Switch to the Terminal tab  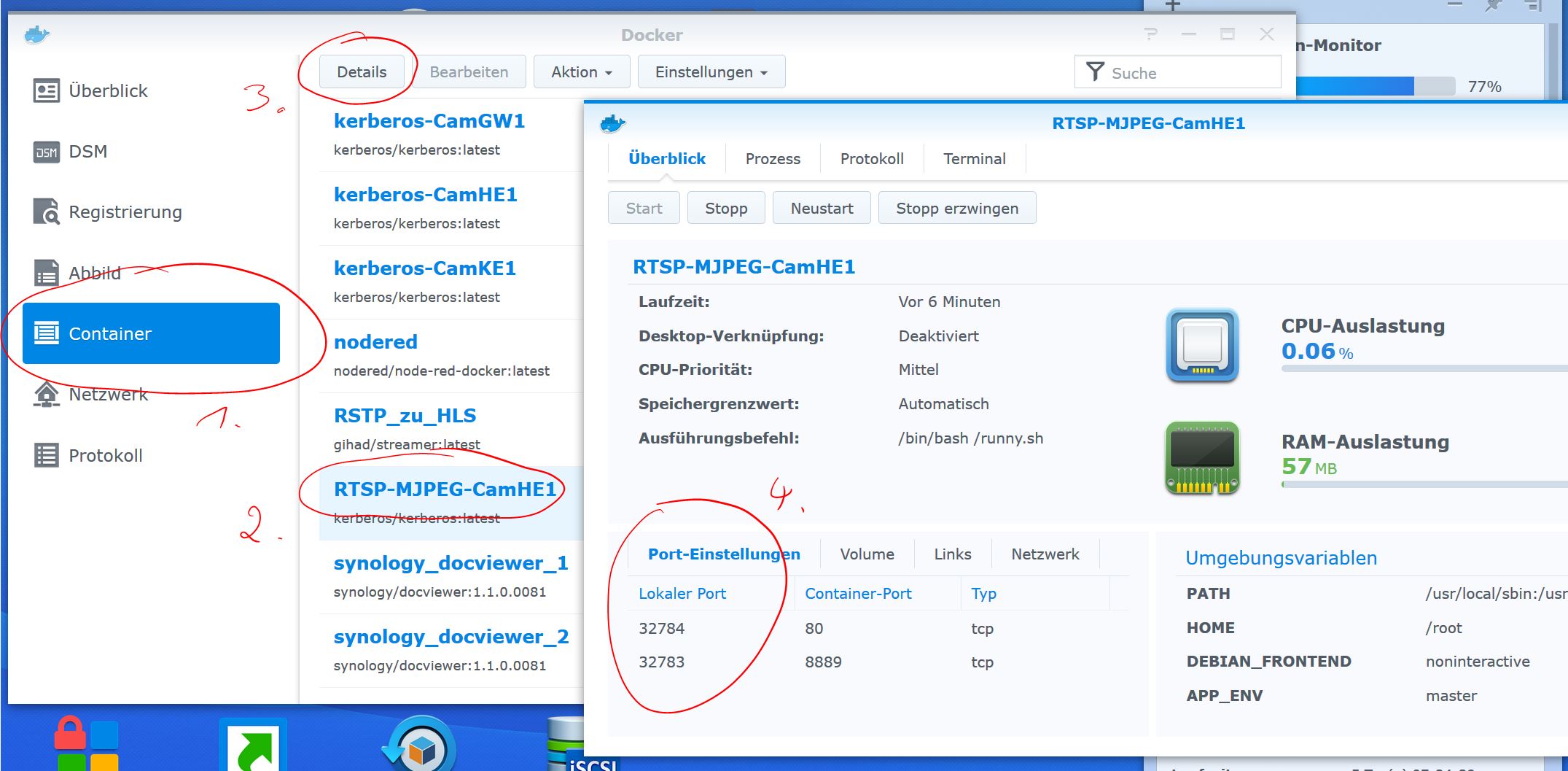pos(975,158)
